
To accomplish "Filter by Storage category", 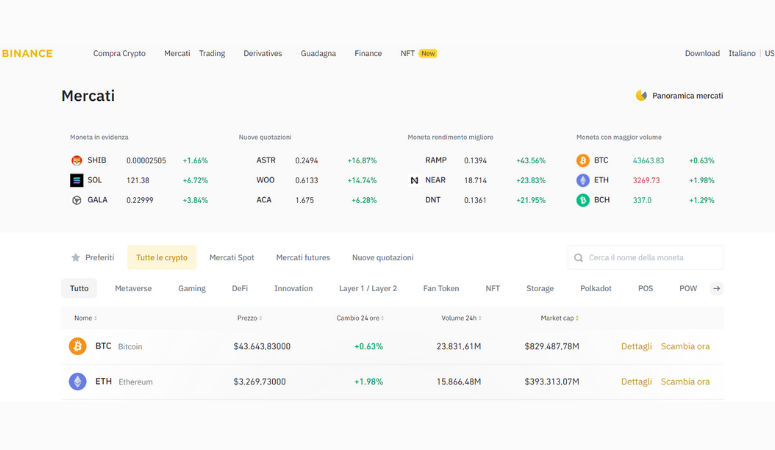I will [x=540, y=288].
